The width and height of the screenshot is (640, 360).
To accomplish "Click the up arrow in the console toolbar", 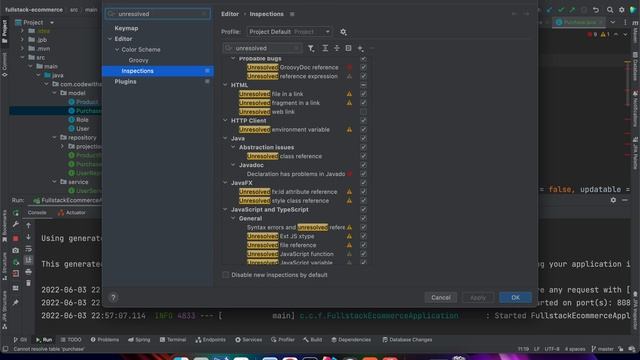I will pos(29,225).
